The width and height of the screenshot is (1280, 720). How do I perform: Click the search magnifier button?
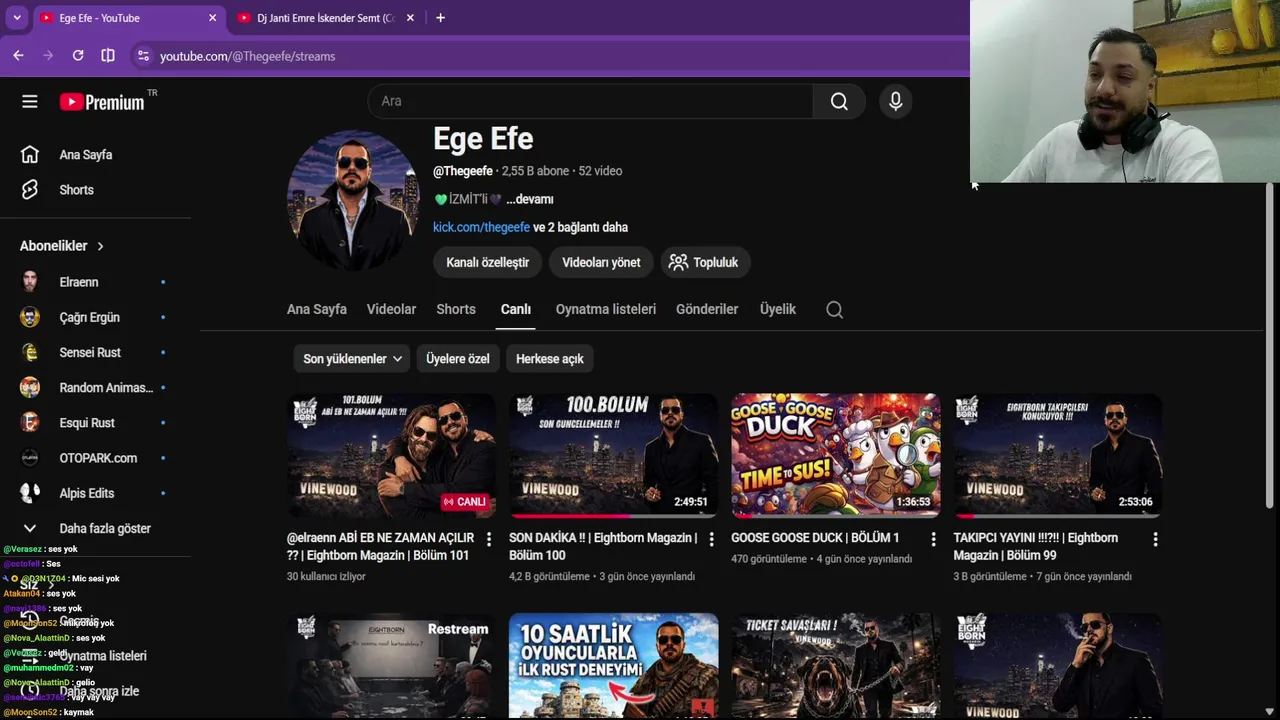(x=839, y=101)
